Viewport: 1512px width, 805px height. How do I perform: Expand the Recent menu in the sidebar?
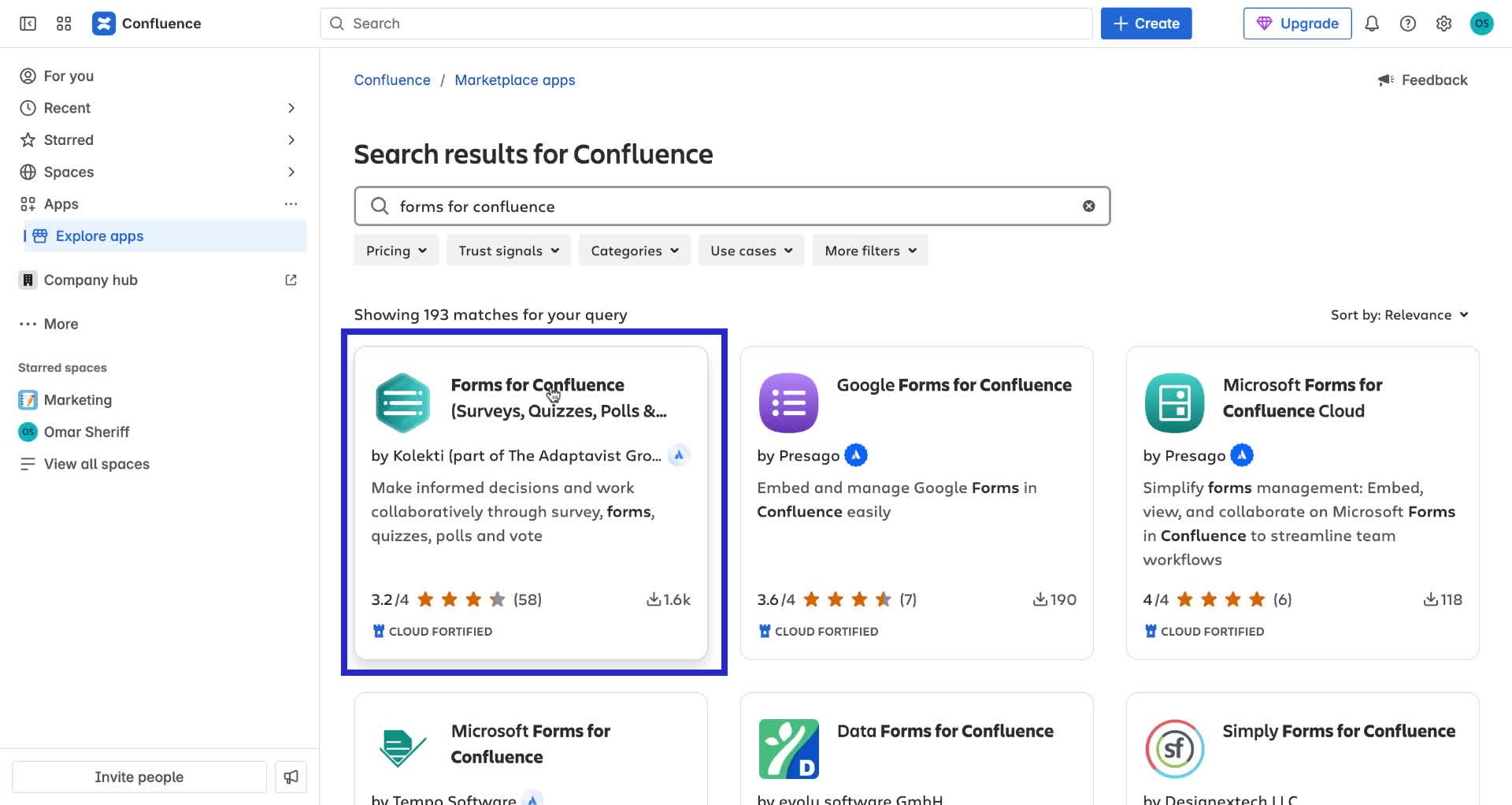[291, 108]
